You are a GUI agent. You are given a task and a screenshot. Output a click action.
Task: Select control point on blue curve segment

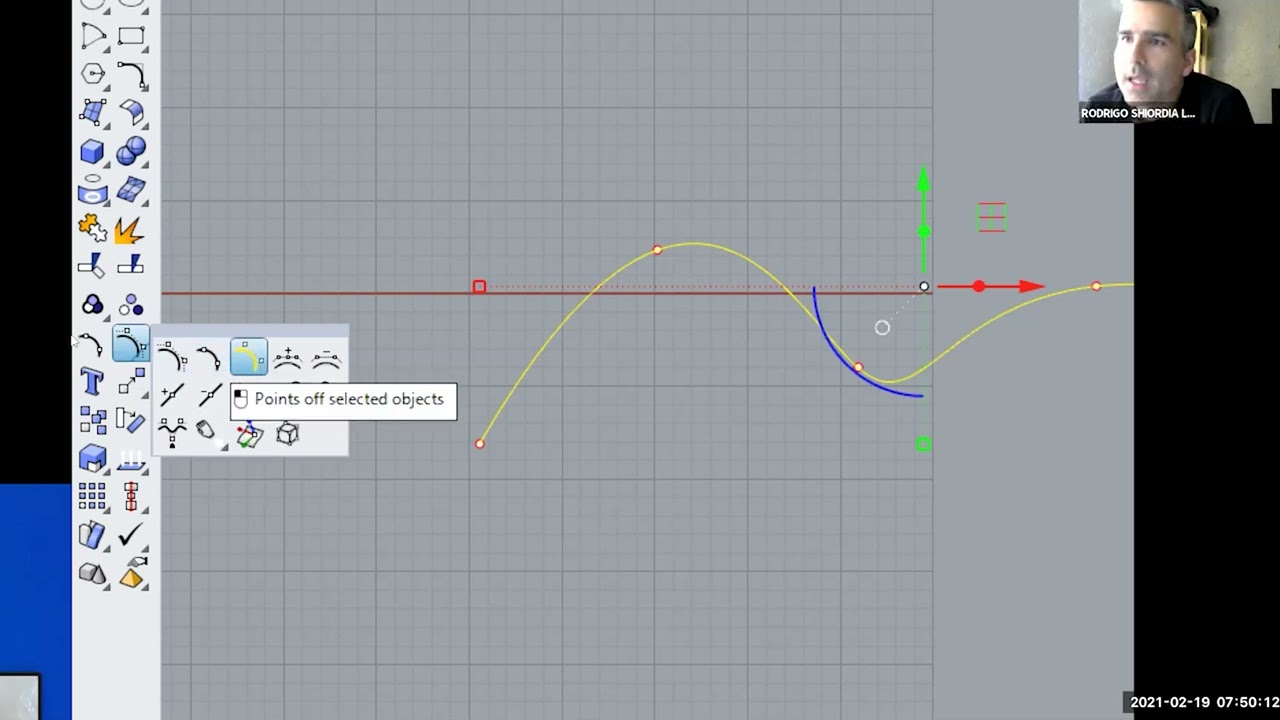pyautogui.click(x=858, y=368)
